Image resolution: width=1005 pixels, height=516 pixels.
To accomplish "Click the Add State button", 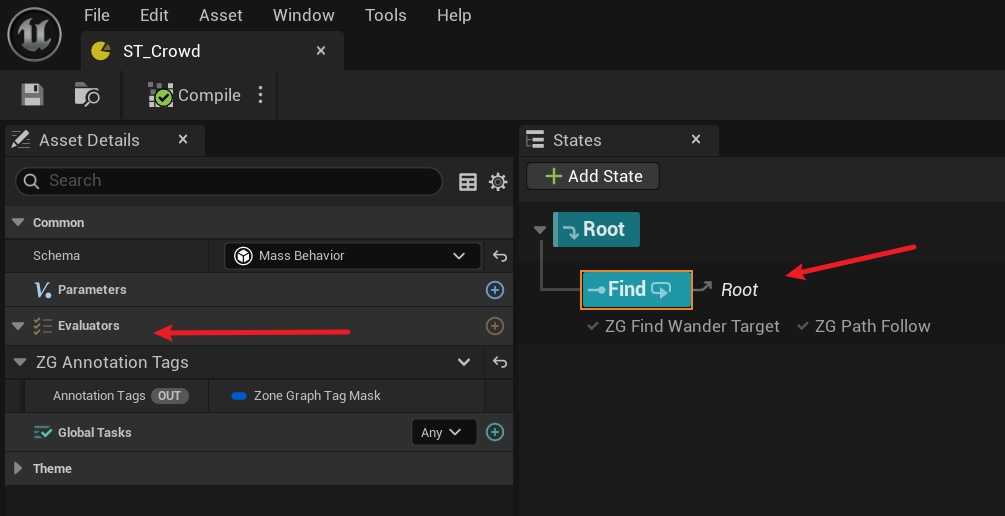I will tap(593, 176).
